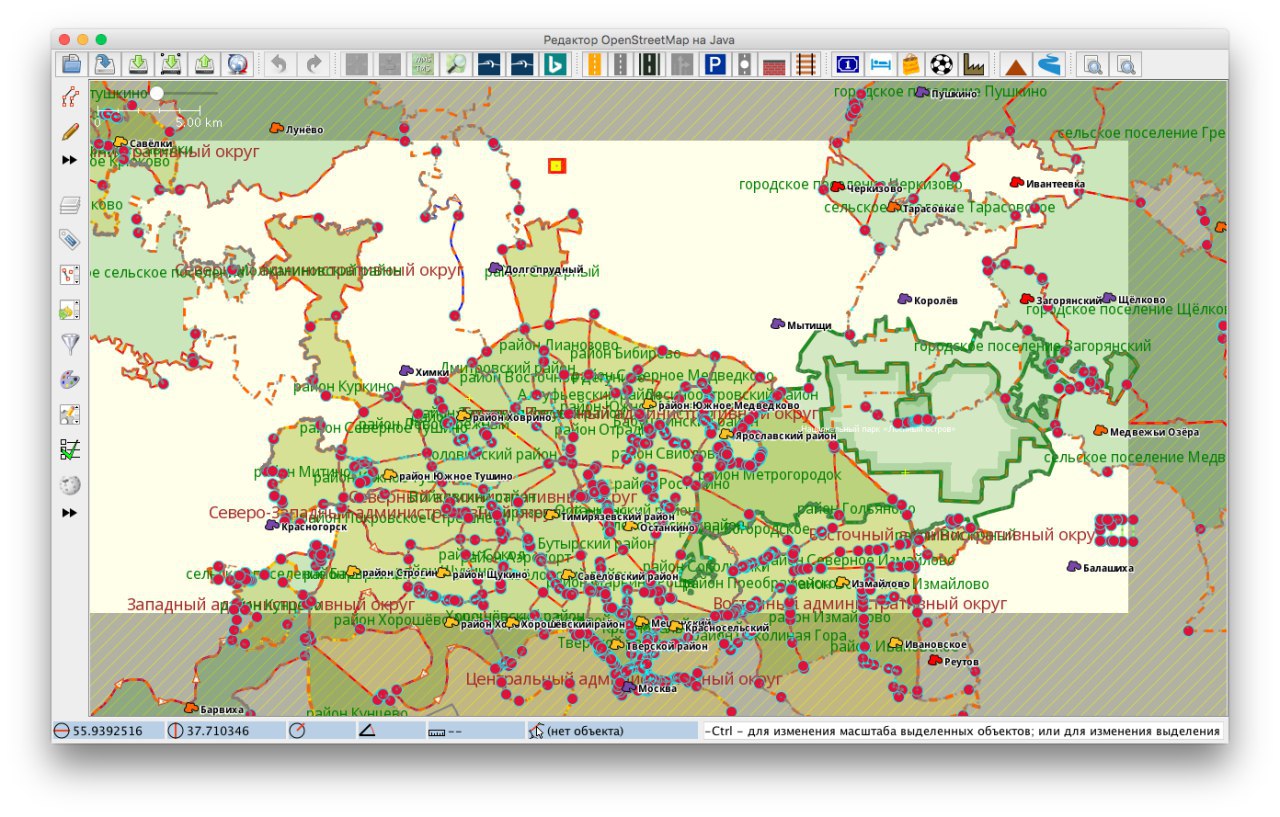Select the brown peak triangle preset
Image resolution: width=1280 pixels, height=817 pixels.
tap(1016, 65)
